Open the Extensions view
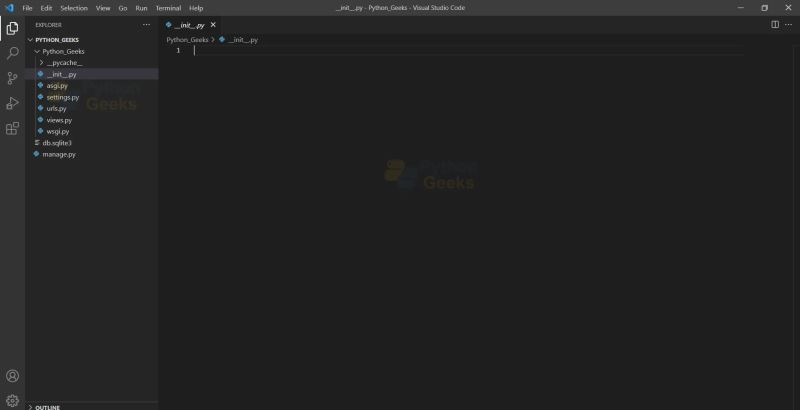Screen dimensions: 800x410 tap(12, 128)
